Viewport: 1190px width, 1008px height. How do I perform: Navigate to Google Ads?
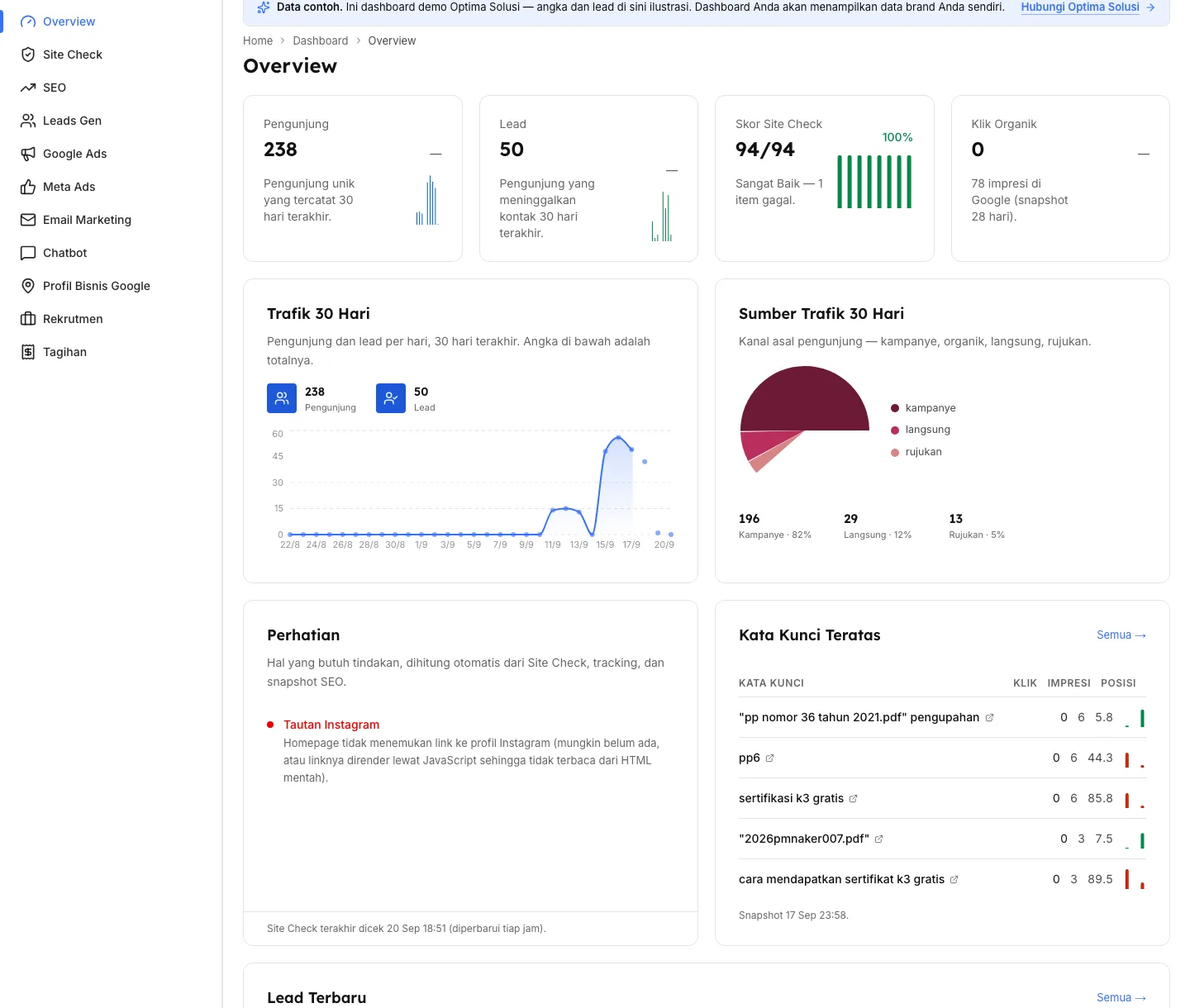tap(111, 154)
